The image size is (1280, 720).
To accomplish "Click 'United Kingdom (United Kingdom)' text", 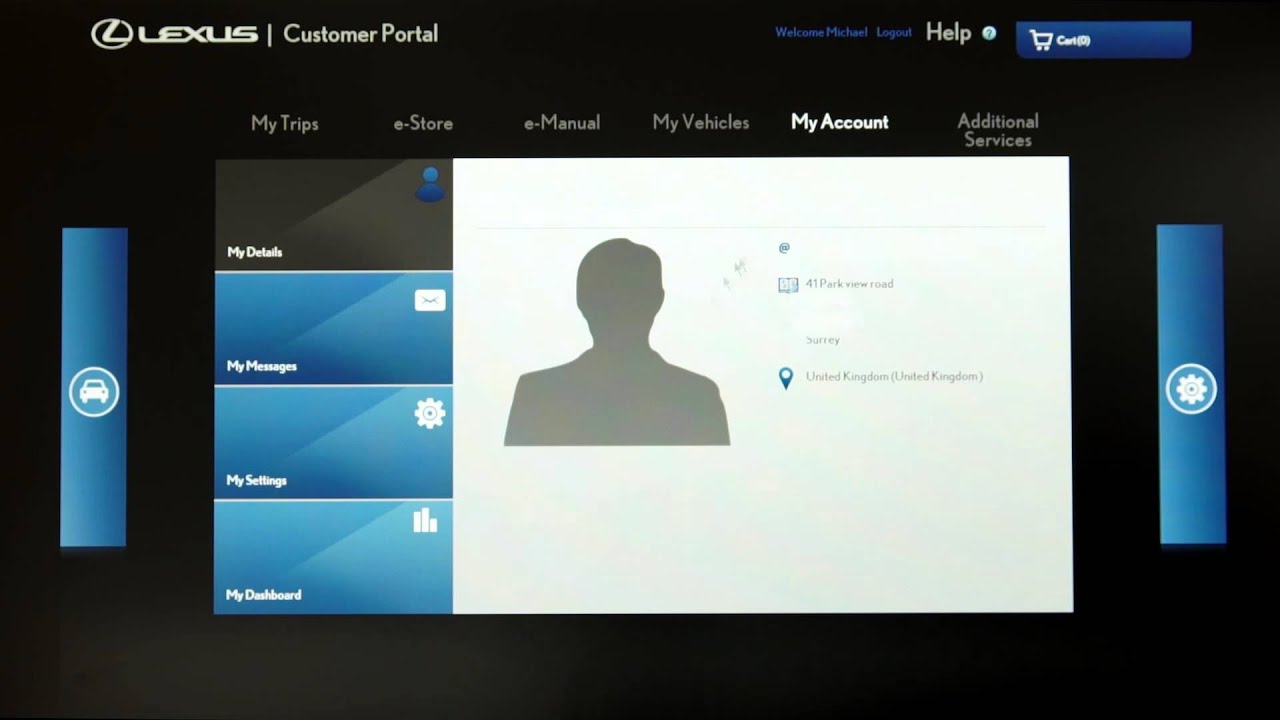I will [x=894, y=377].
